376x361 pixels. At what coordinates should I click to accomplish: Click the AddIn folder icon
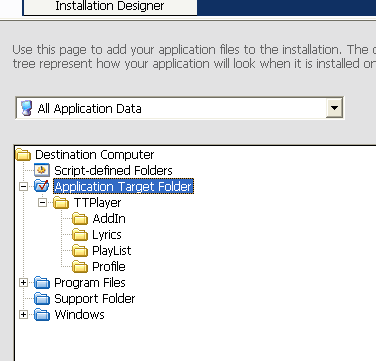coord(80,219)
